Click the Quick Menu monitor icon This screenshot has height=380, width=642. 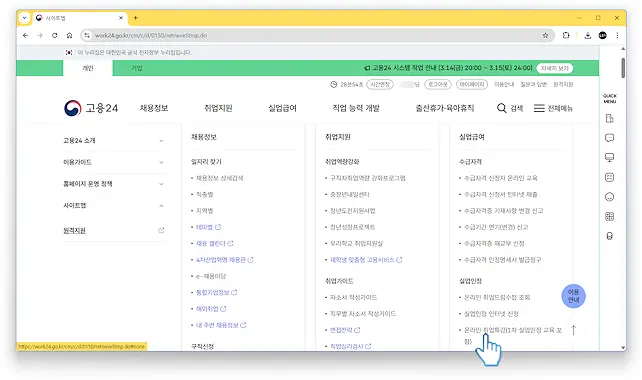point(609,158)
